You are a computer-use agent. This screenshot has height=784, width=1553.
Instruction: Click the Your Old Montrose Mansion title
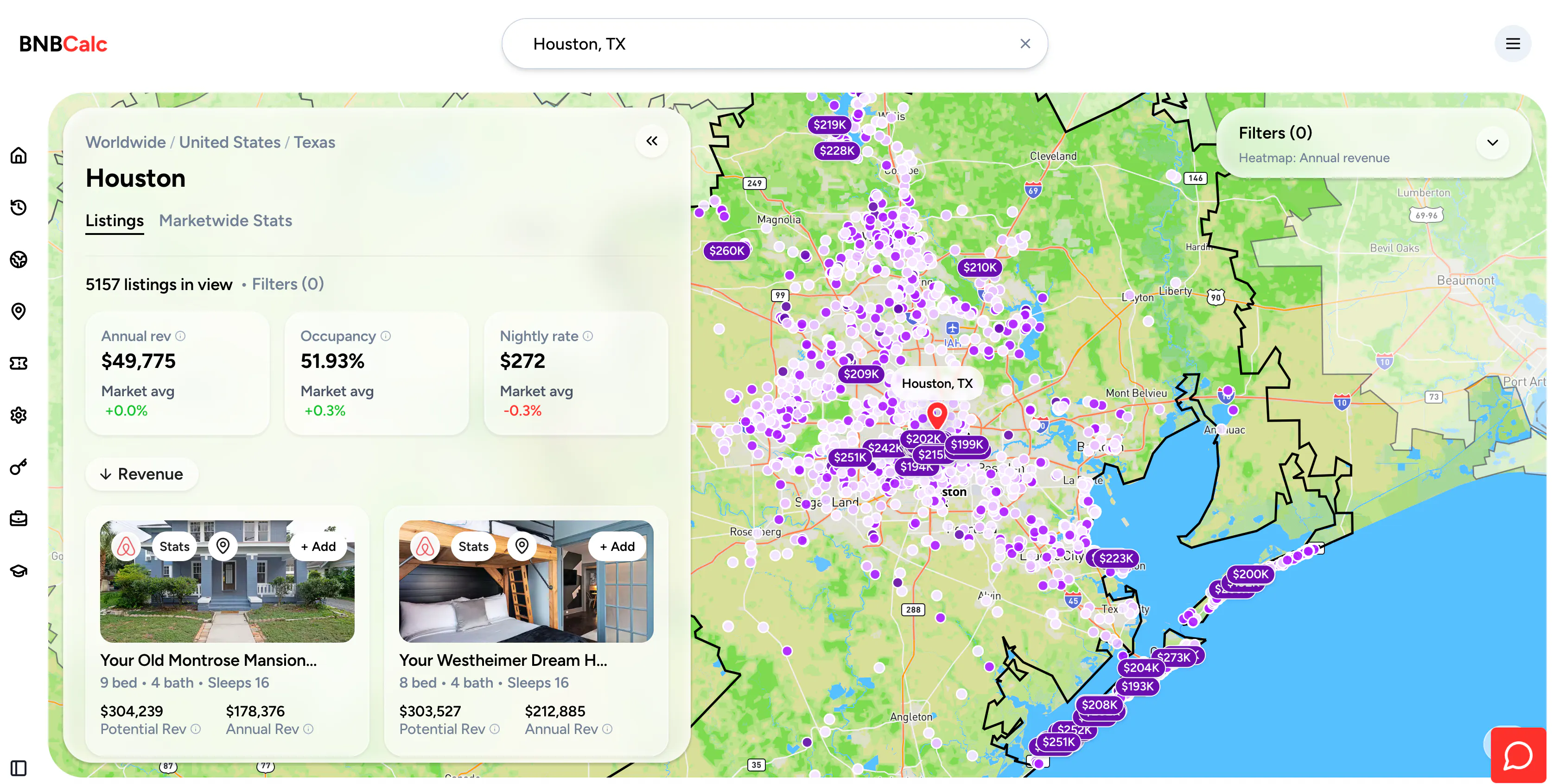(x=209, y=660)
